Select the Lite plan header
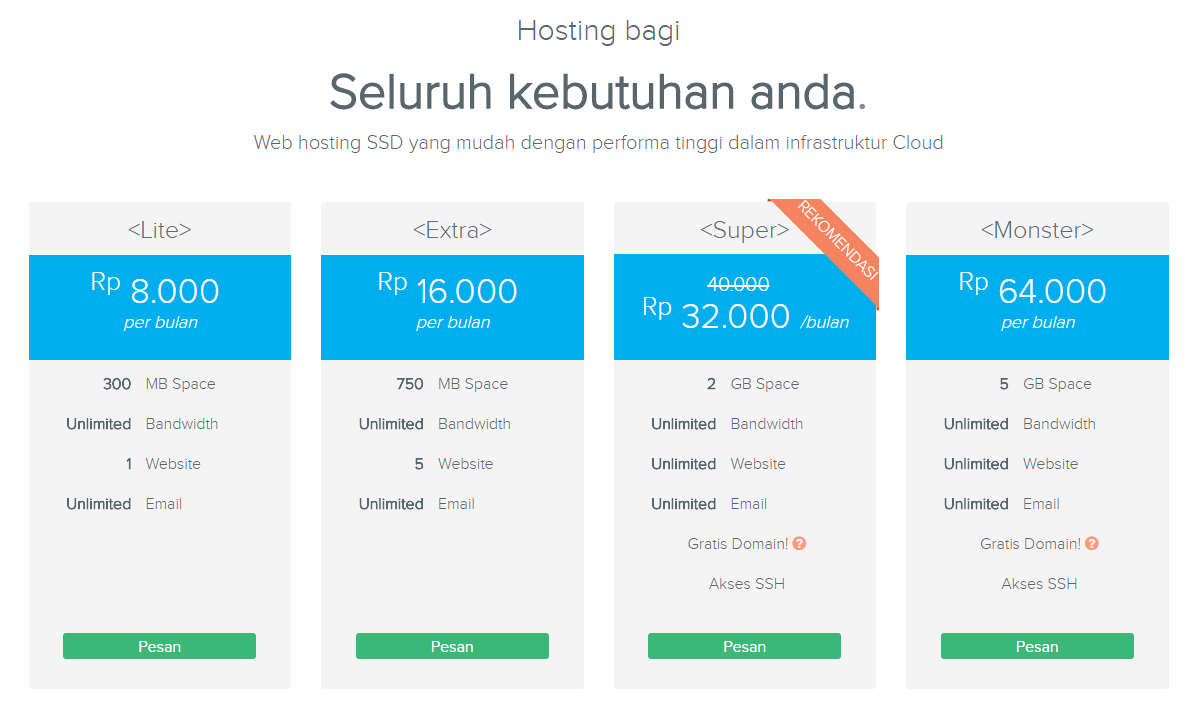 pyautogui.click(x=159, y=229)
